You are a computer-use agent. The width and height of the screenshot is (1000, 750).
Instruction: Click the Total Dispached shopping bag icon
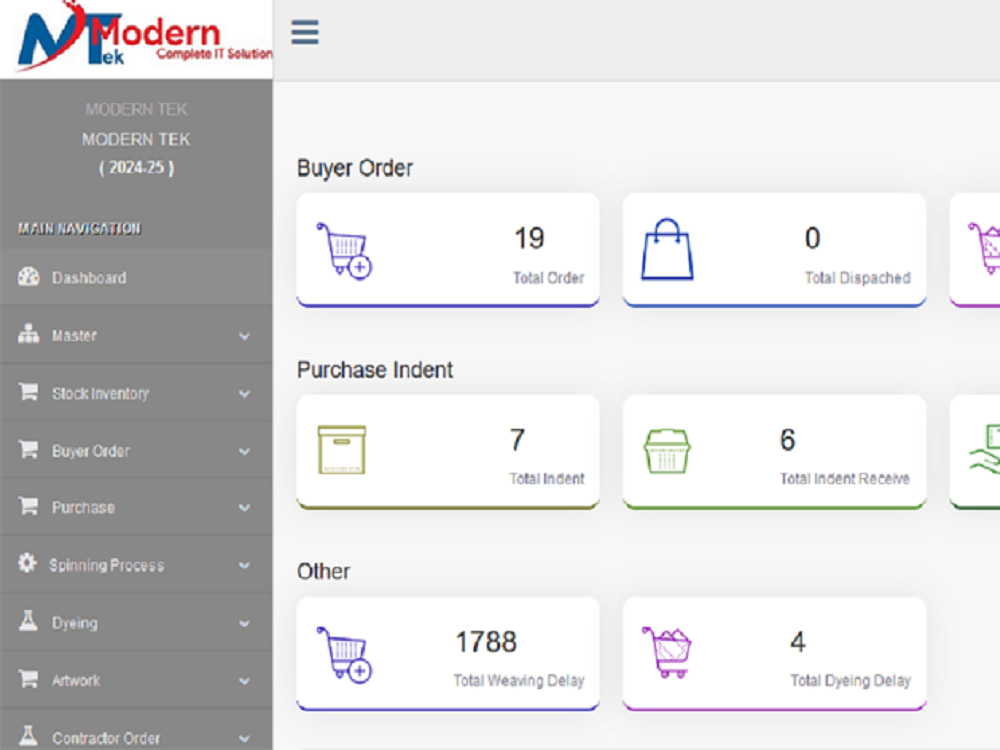tap(667, 249)
